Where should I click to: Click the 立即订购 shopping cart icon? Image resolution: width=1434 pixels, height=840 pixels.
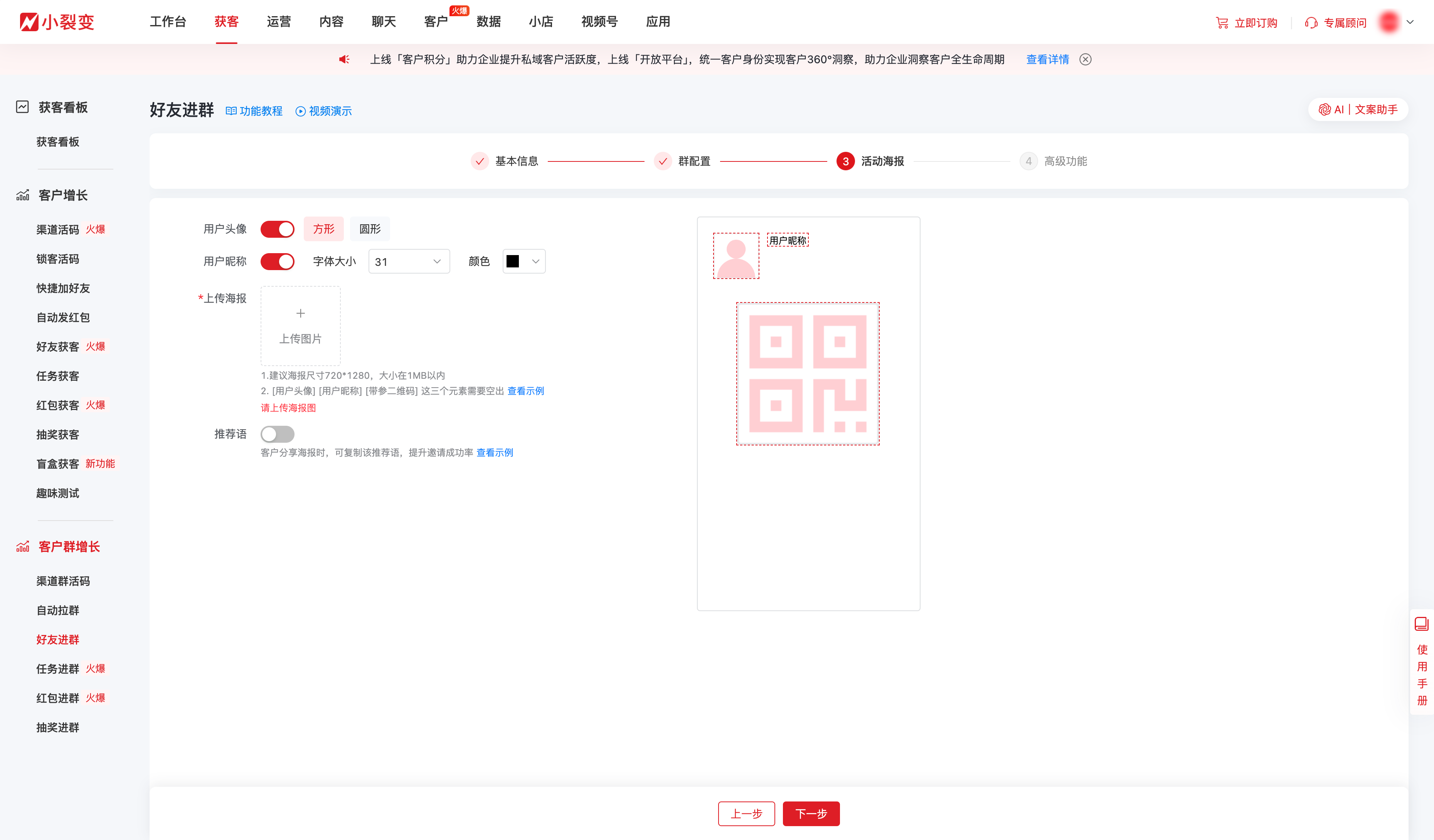[1222, 23]
